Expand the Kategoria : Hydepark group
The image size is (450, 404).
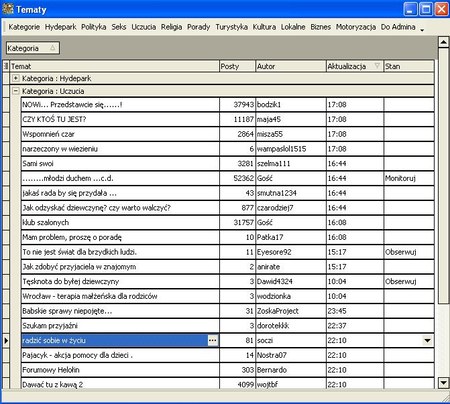coord(16,78)
